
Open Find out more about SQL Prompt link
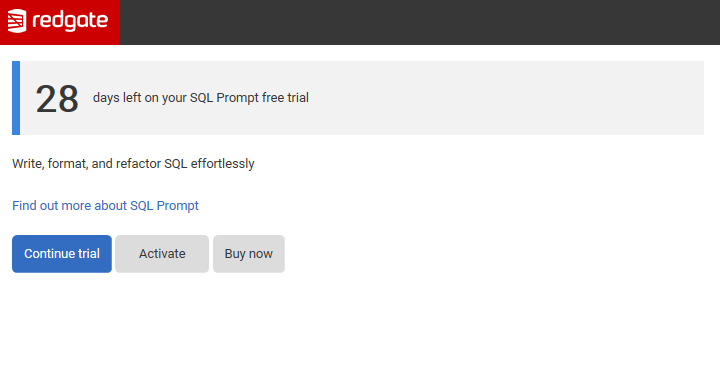pyautogui.click(x=105, y=206)
